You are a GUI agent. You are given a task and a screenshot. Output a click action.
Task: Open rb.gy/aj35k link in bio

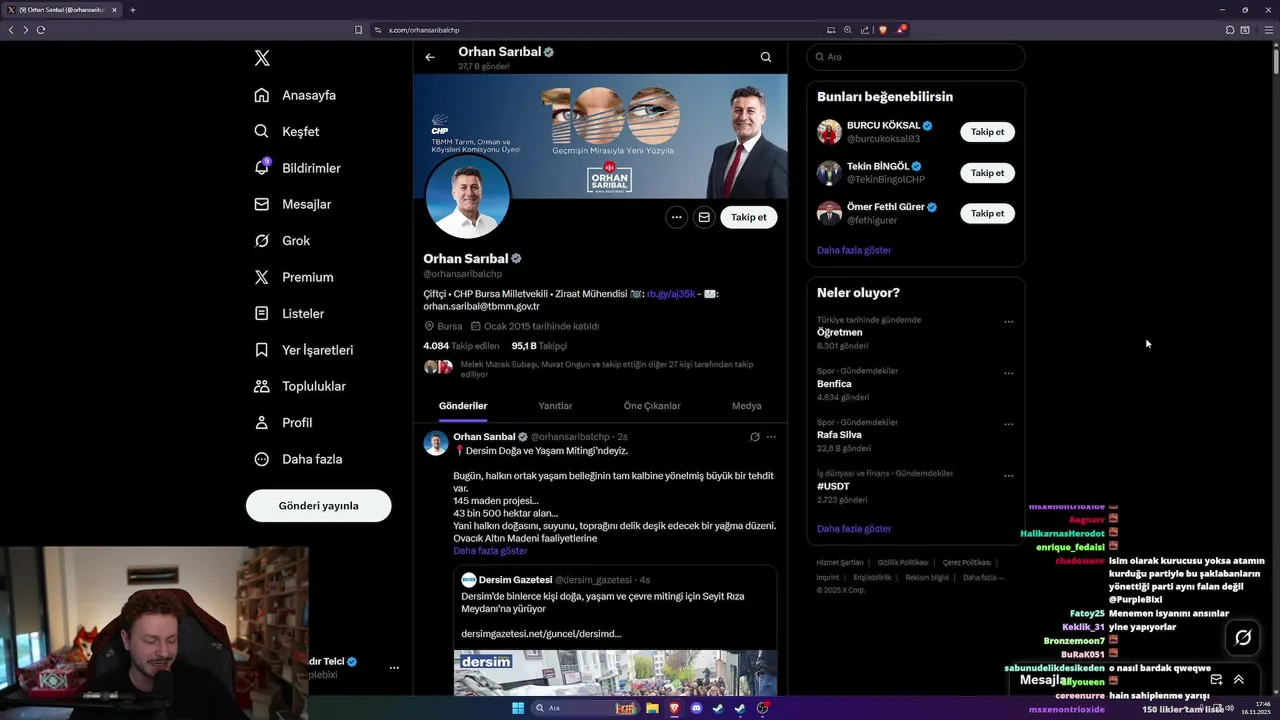point(671,294)
